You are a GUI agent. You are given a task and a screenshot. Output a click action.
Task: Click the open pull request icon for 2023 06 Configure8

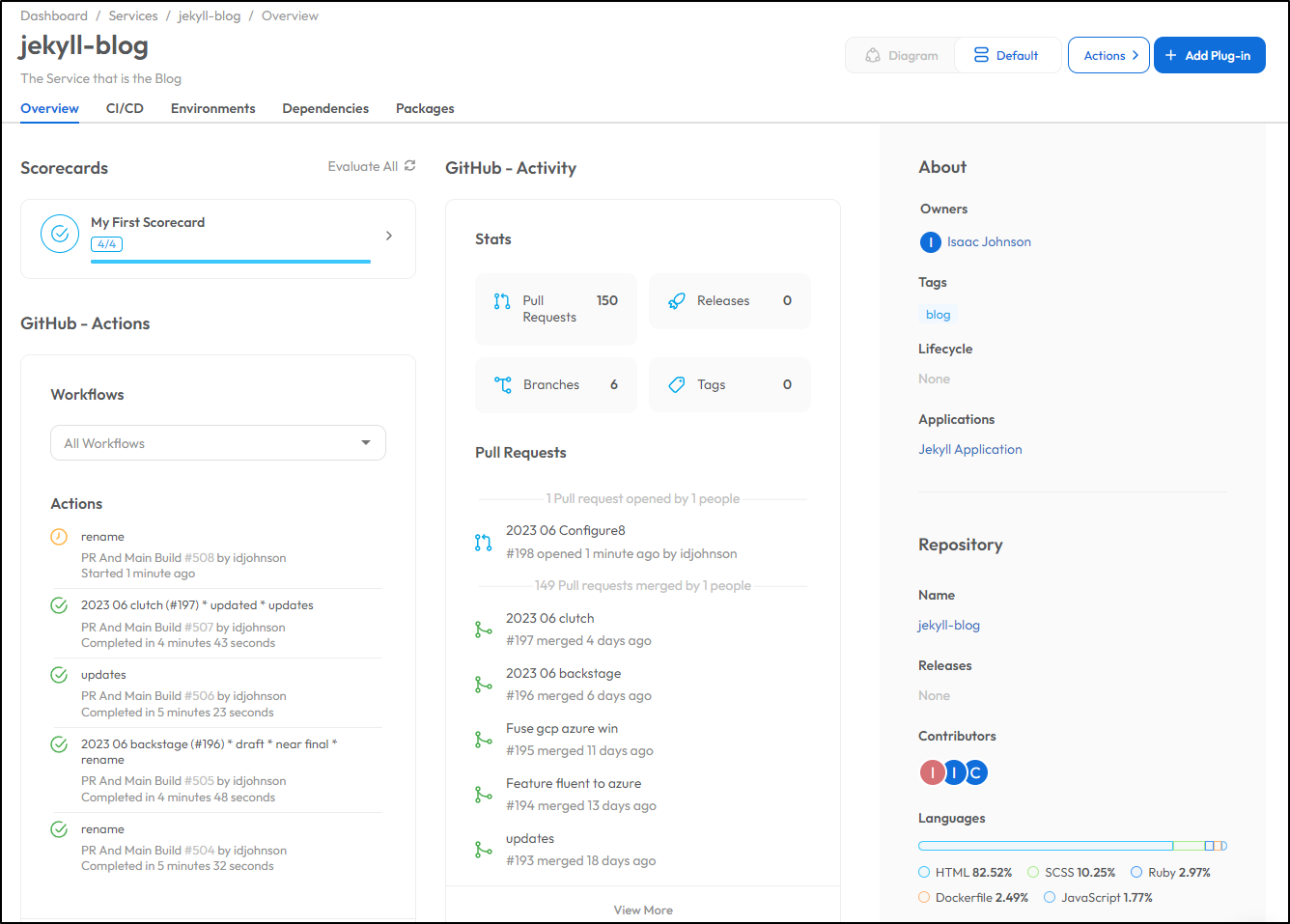(x=484, y=543)
